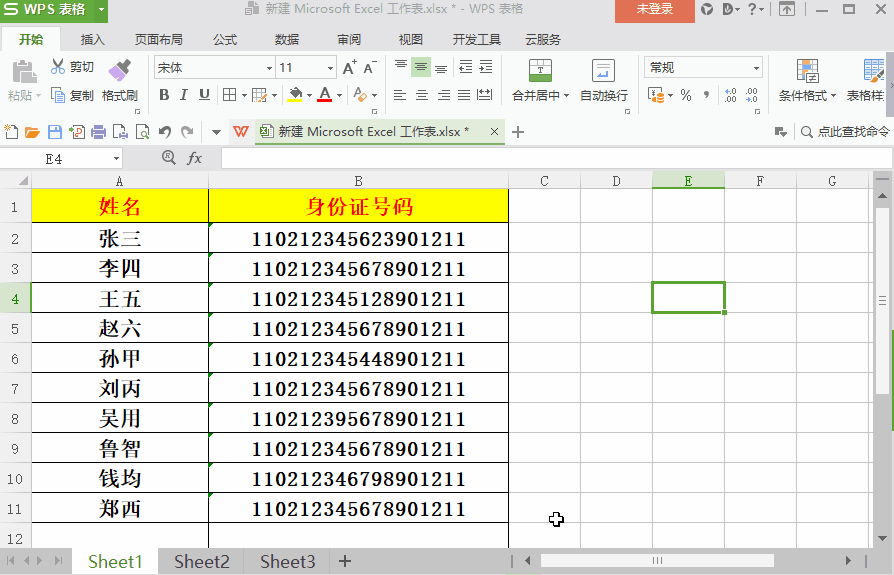The height and width of the screenshot is (575, 894).
Task: Toggle Italic formatting
Action: click(x=184, y=96)
